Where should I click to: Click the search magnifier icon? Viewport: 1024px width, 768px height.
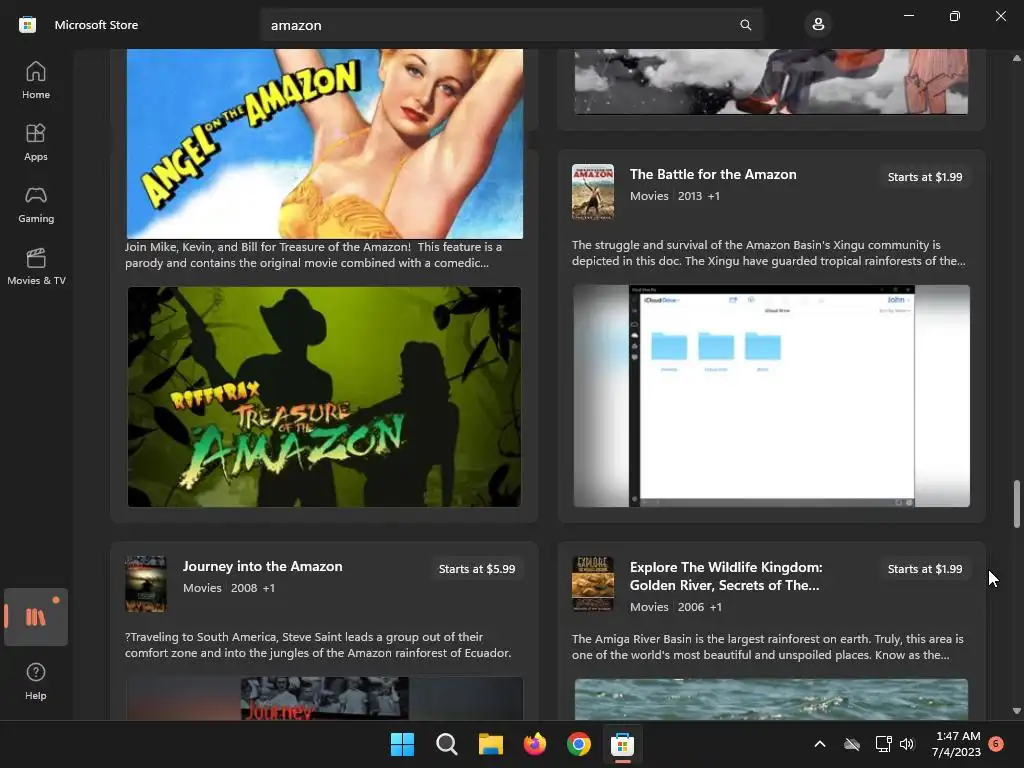(745, 25)
